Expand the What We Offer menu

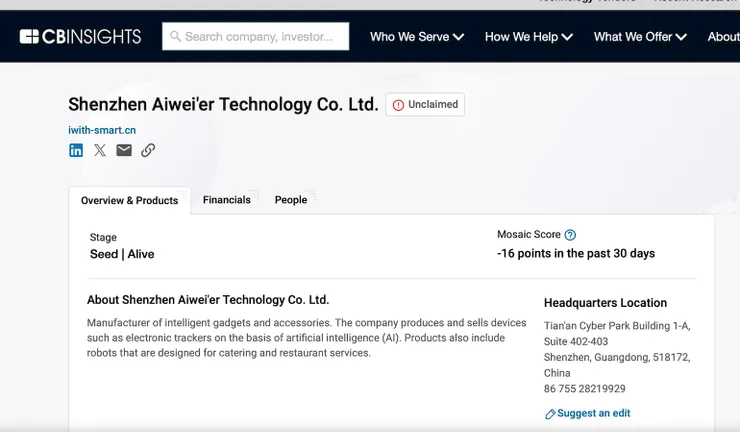click(x=640, y=37)
